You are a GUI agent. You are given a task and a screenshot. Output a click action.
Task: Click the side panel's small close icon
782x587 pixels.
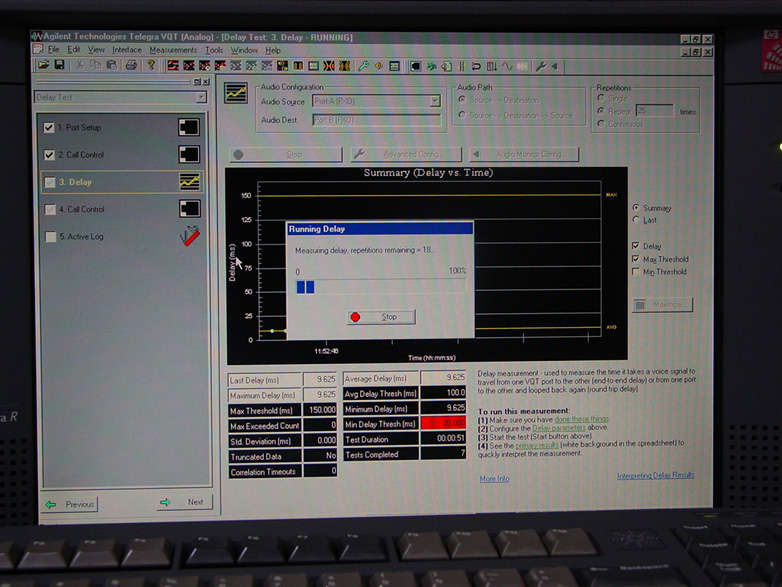pos(206,82)
